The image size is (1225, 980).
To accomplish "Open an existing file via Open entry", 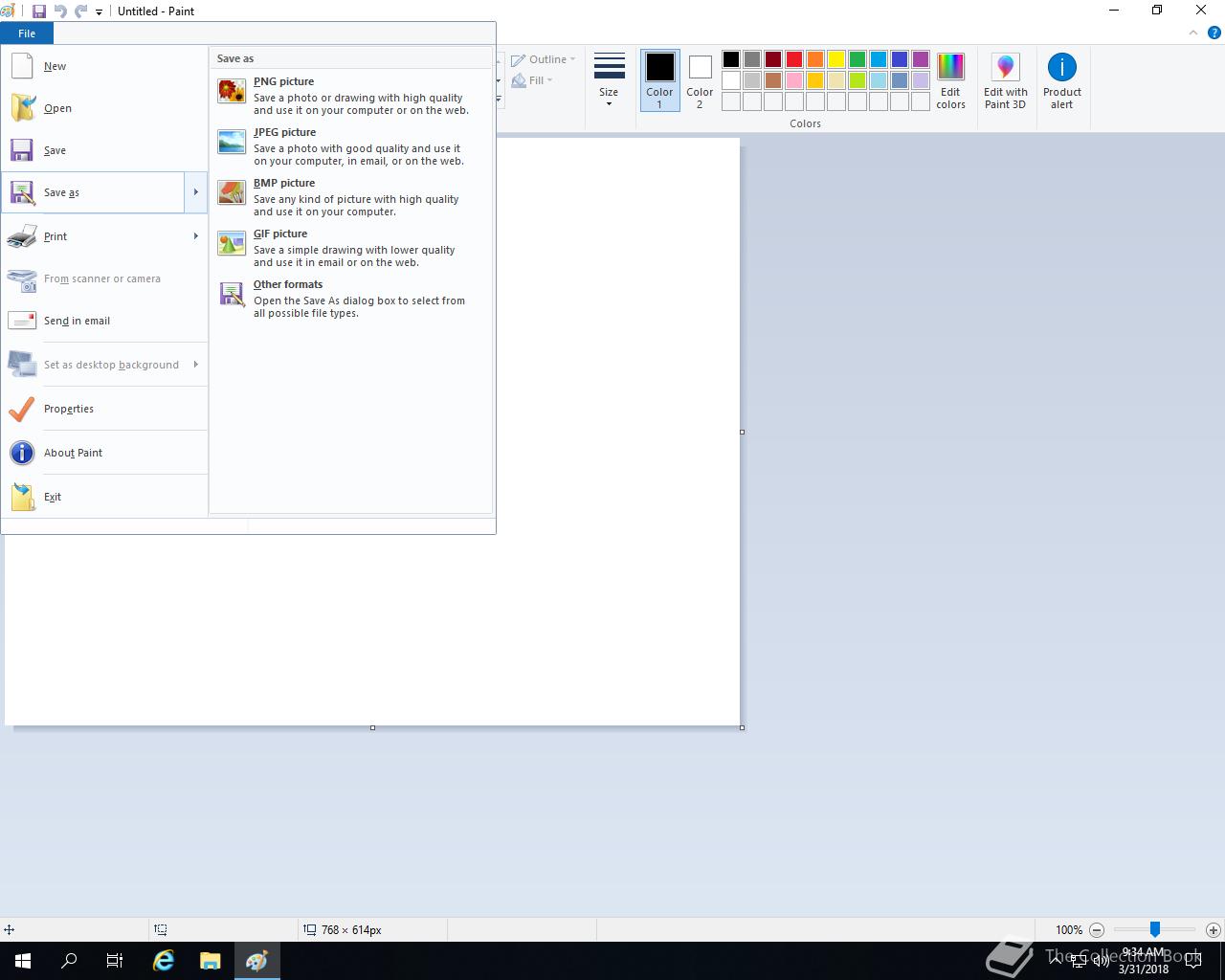I will pos(103,108).
